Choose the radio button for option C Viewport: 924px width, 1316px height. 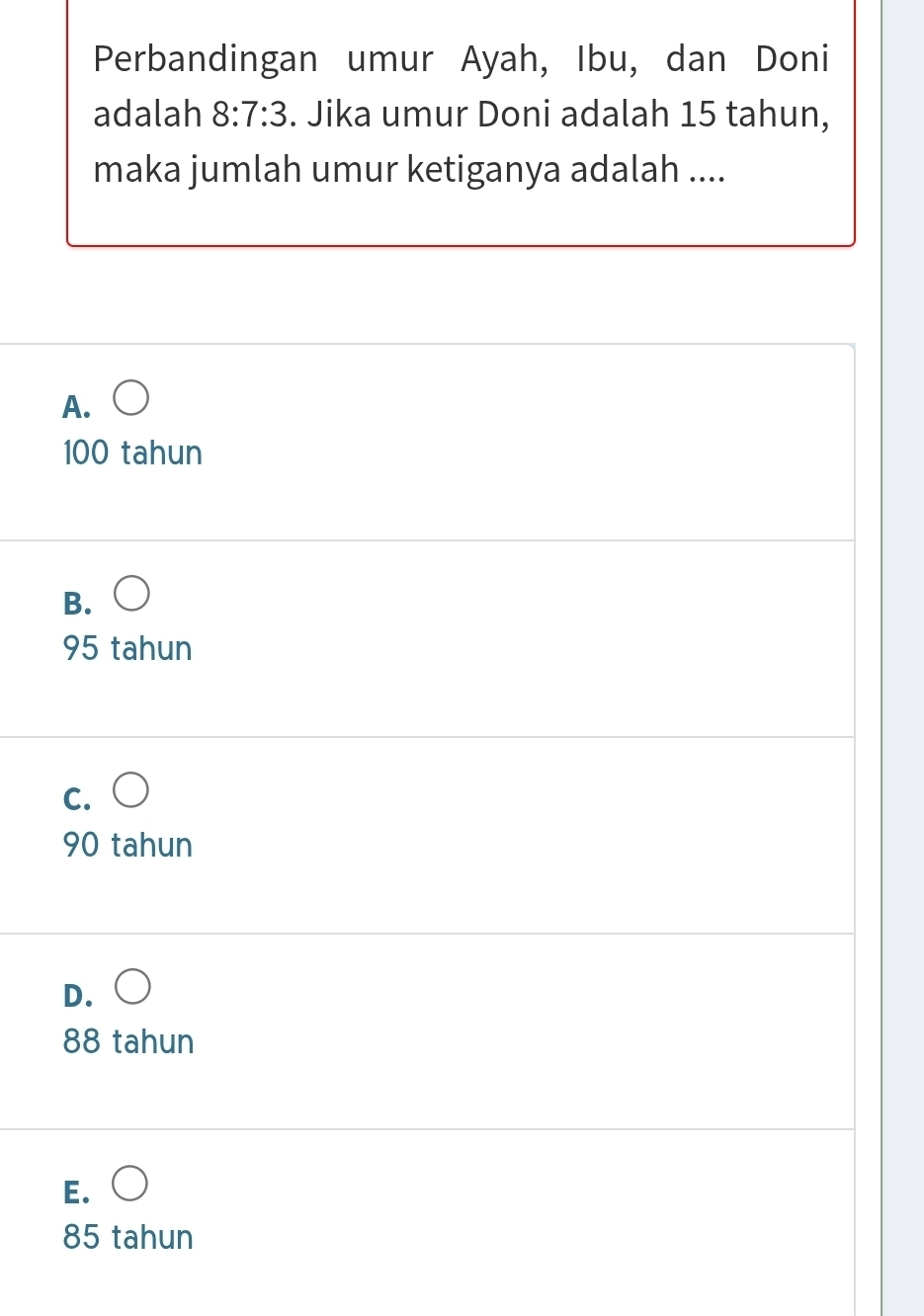[131, 790]
